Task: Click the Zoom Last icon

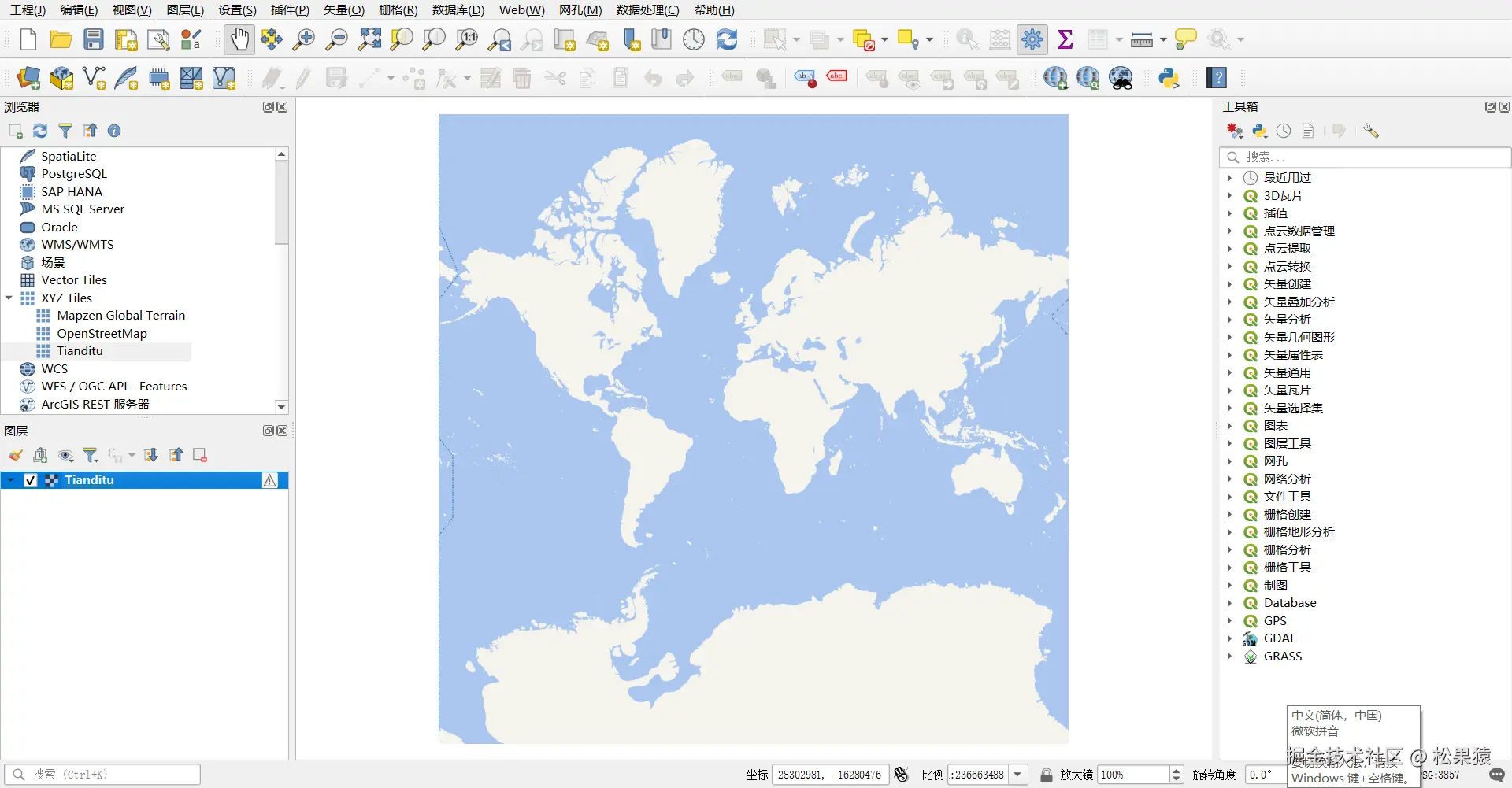Action: 499,39
